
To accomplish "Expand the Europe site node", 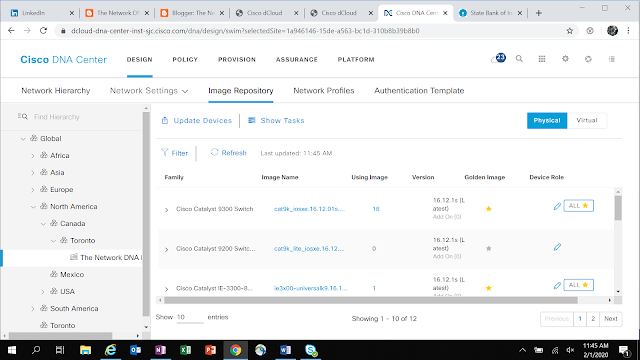I will pos(33,190).
